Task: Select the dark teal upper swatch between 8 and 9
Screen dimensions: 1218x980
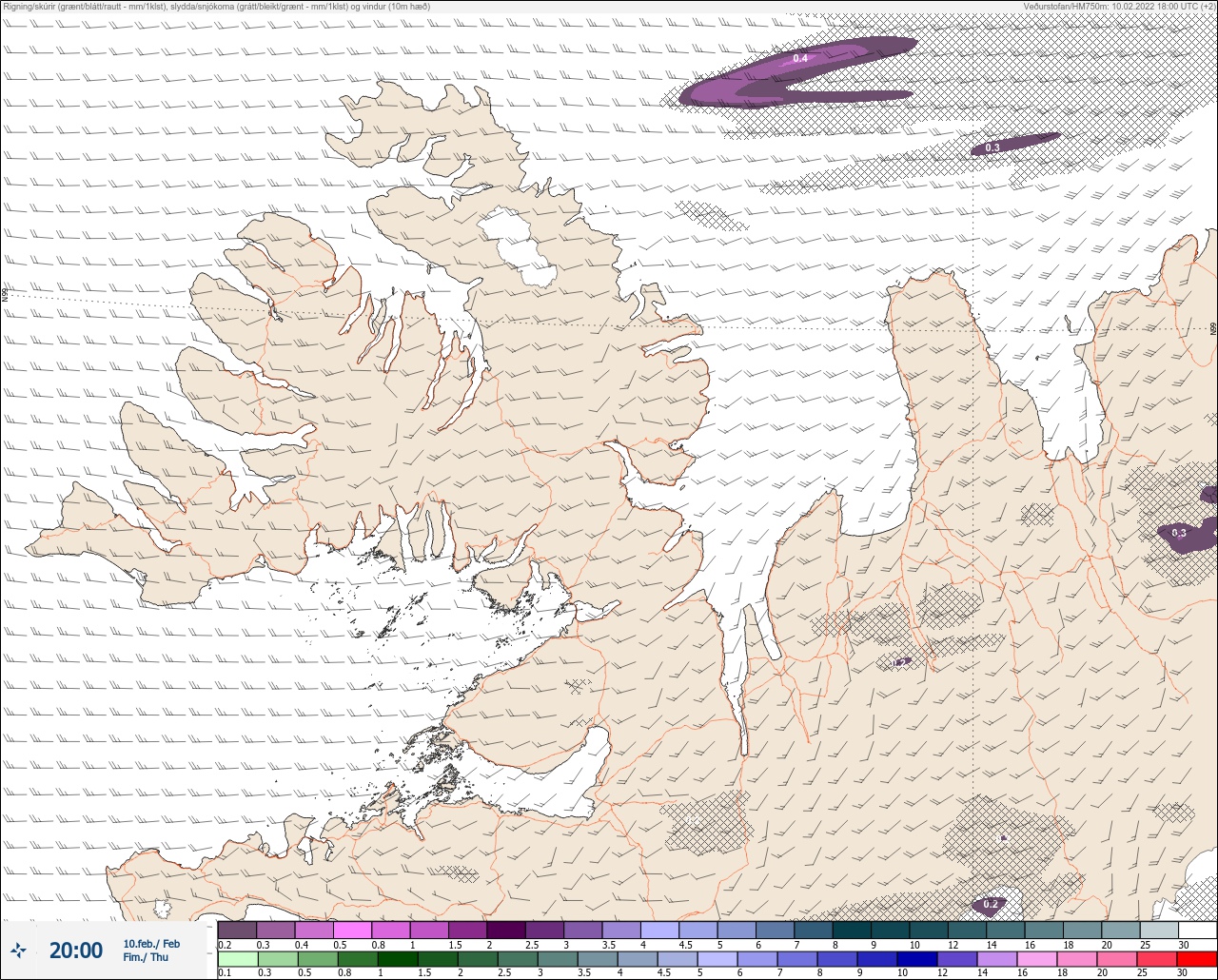Action: 852,930
